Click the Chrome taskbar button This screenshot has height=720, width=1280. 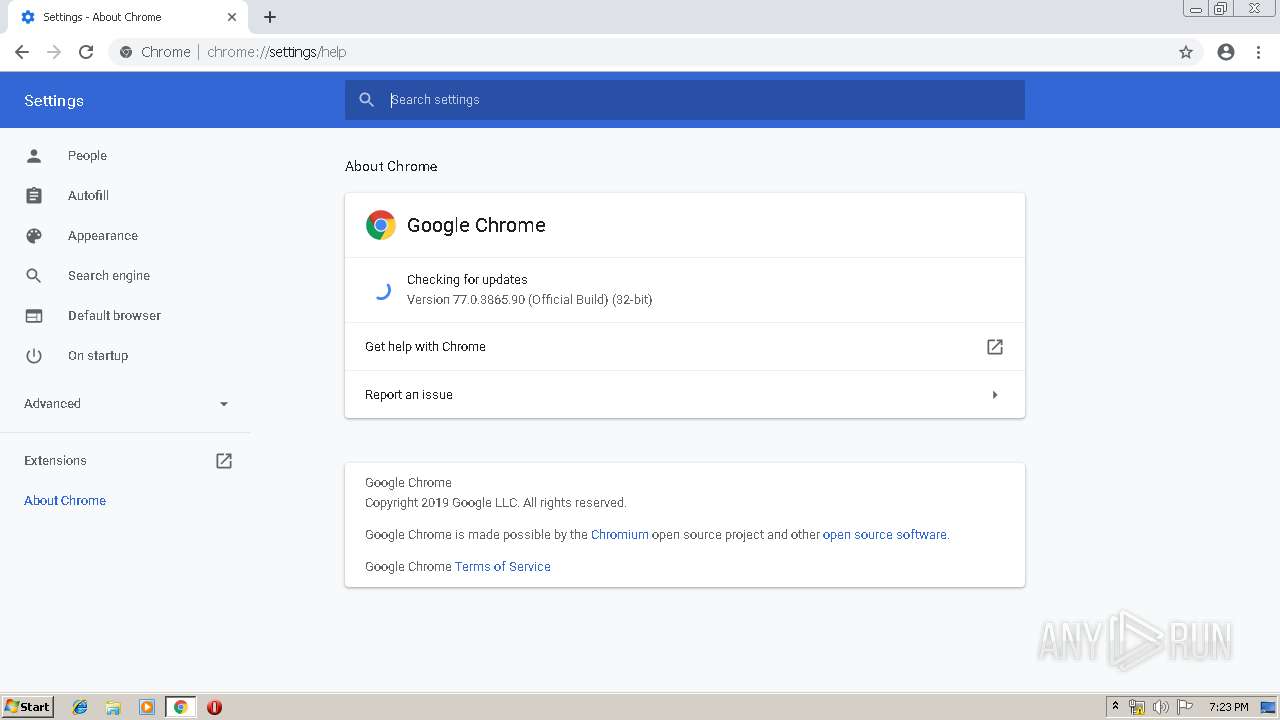tap(180, 707)
